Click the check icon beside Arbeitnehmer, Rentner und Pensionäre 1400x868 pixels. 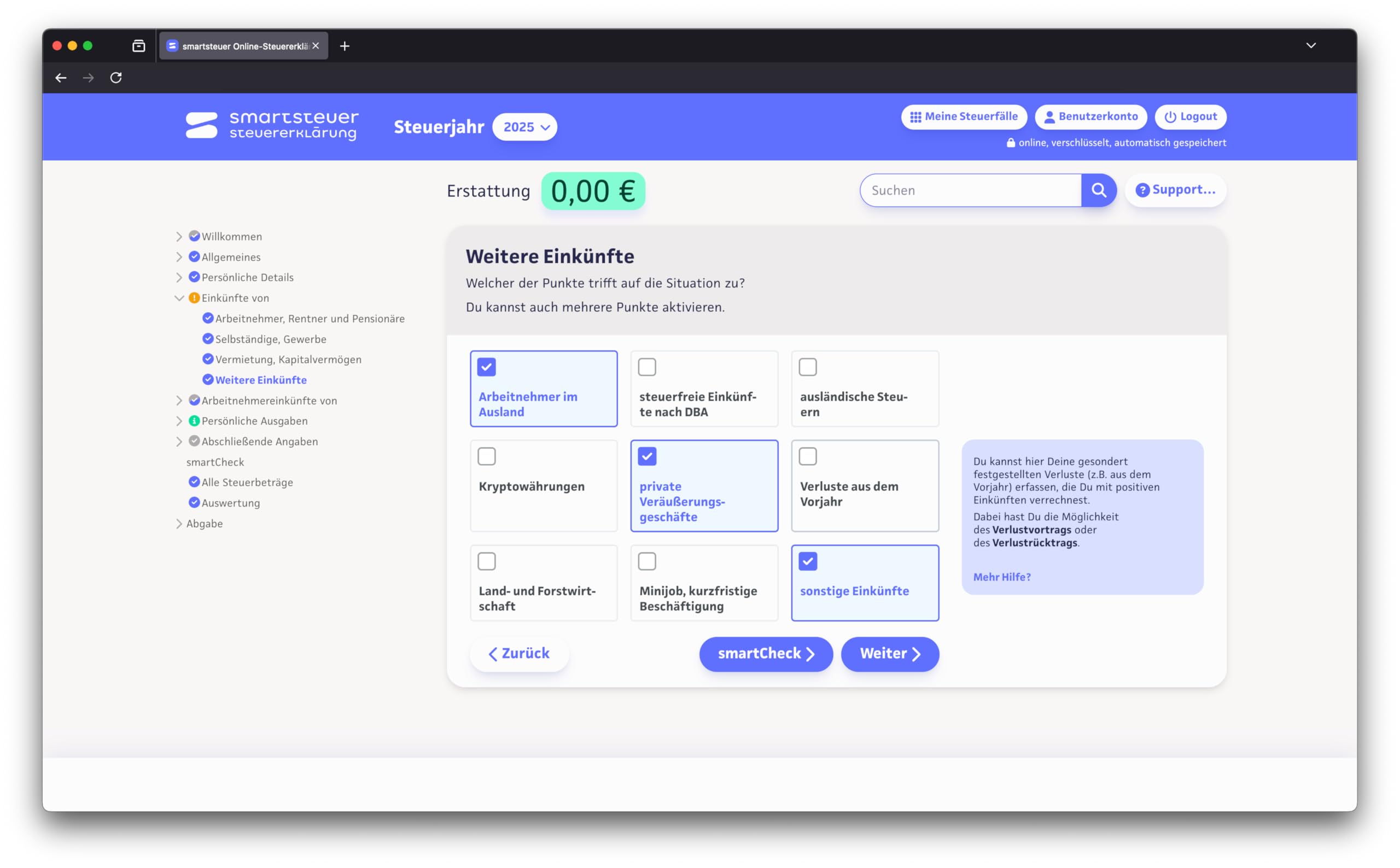click(x=208, y=318)
